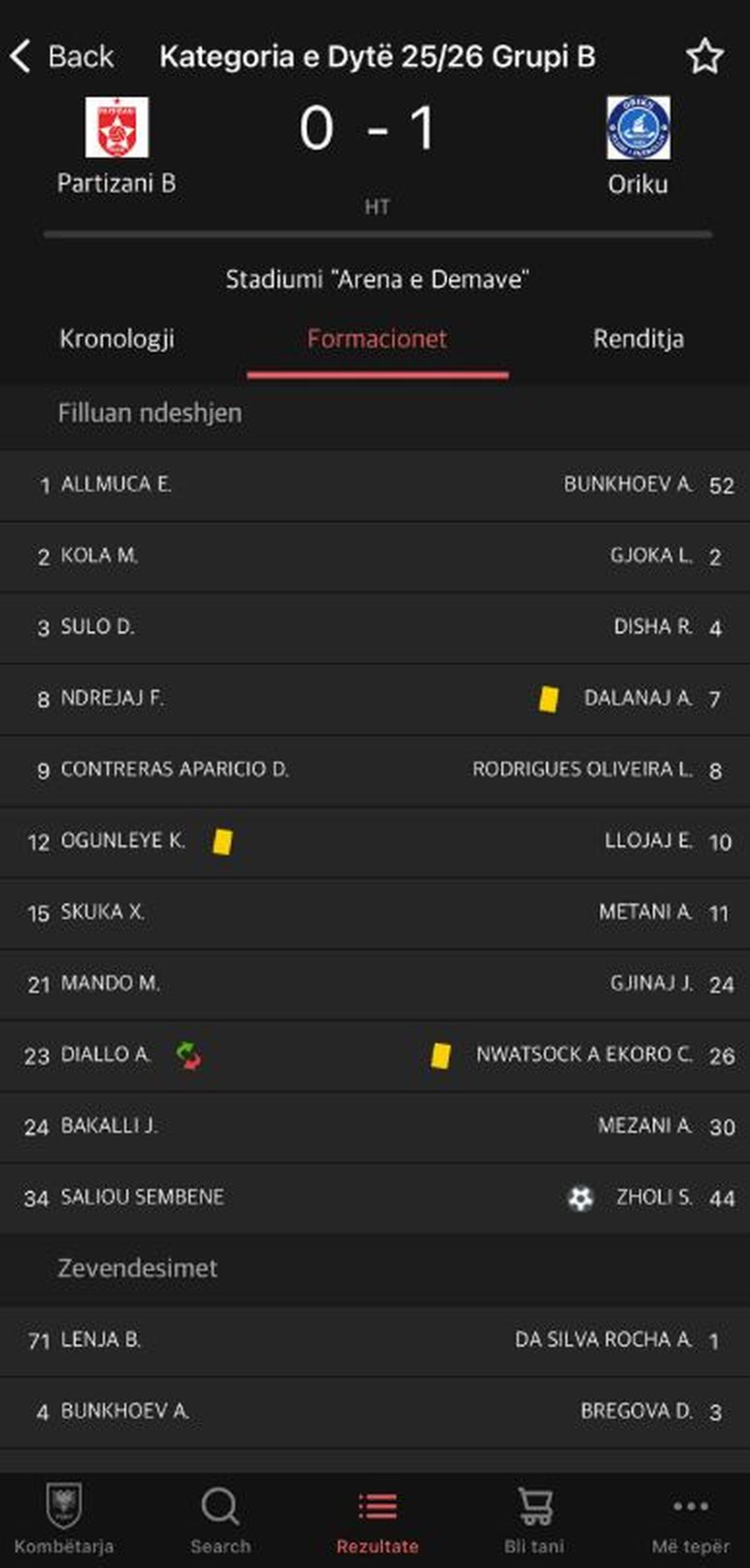Image resolution: width=750 pixels, height=1568 pixels.
Task: Tap Dalanaj A. yellow card icon
Action: pos(547,699)
